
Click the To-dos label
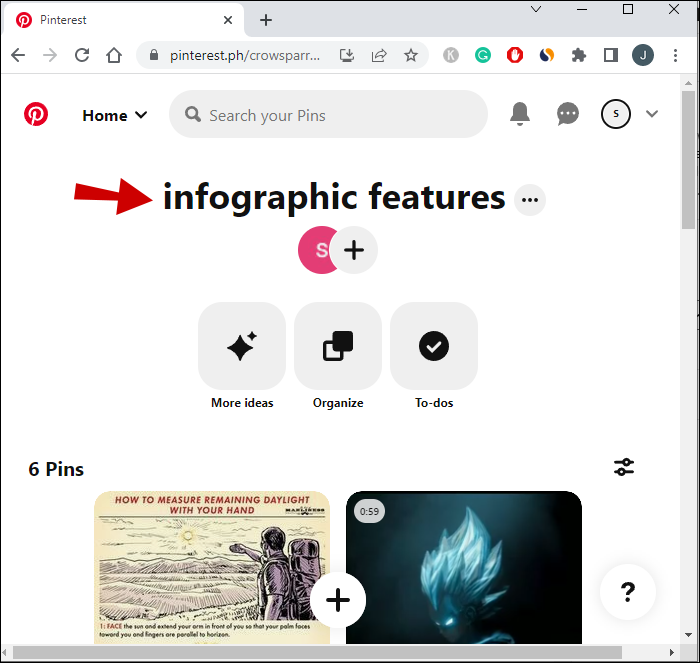point(434,403)
